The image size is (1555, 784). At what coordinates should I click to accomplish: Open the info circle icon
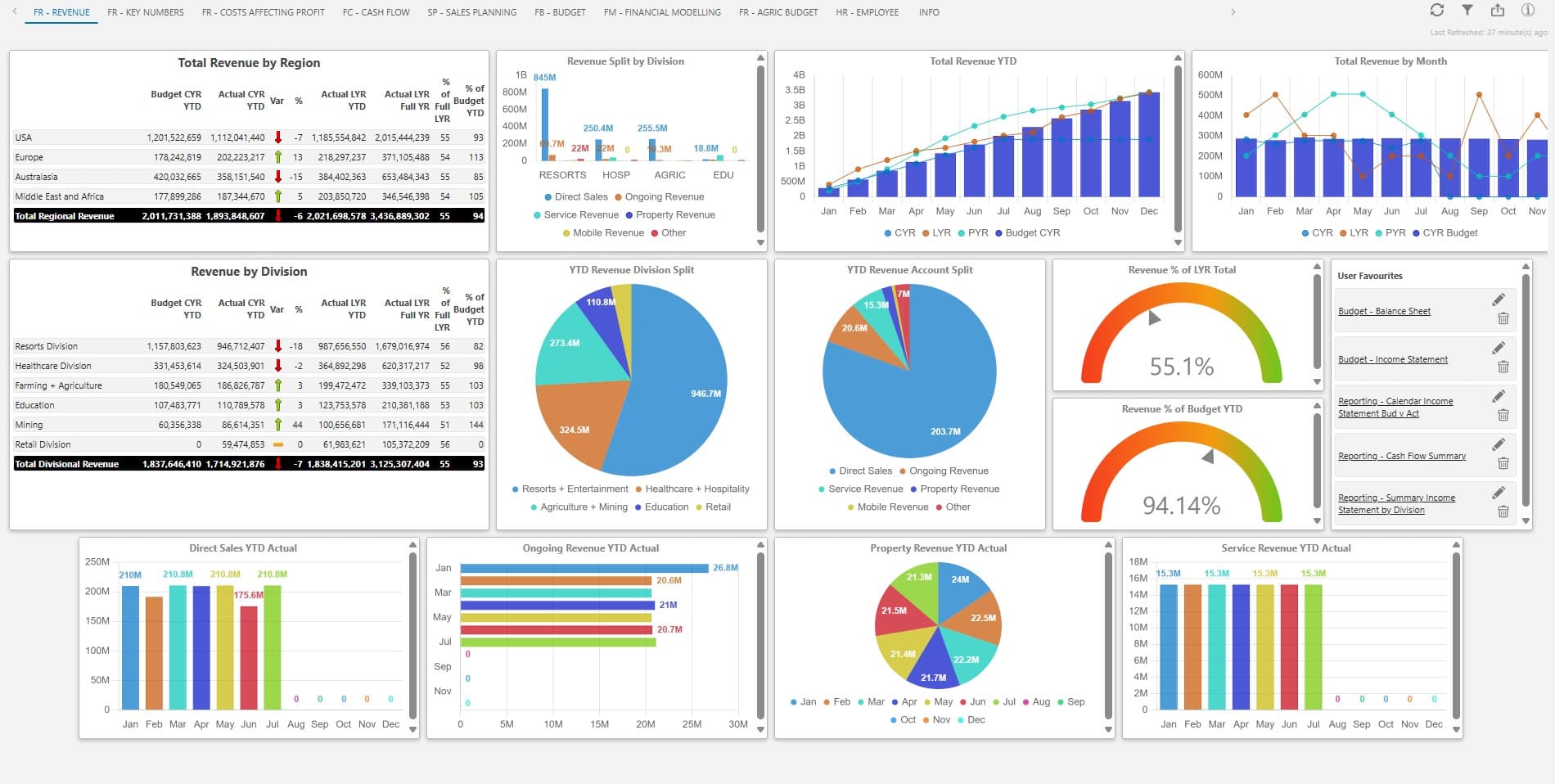[x=1528, y=10]
